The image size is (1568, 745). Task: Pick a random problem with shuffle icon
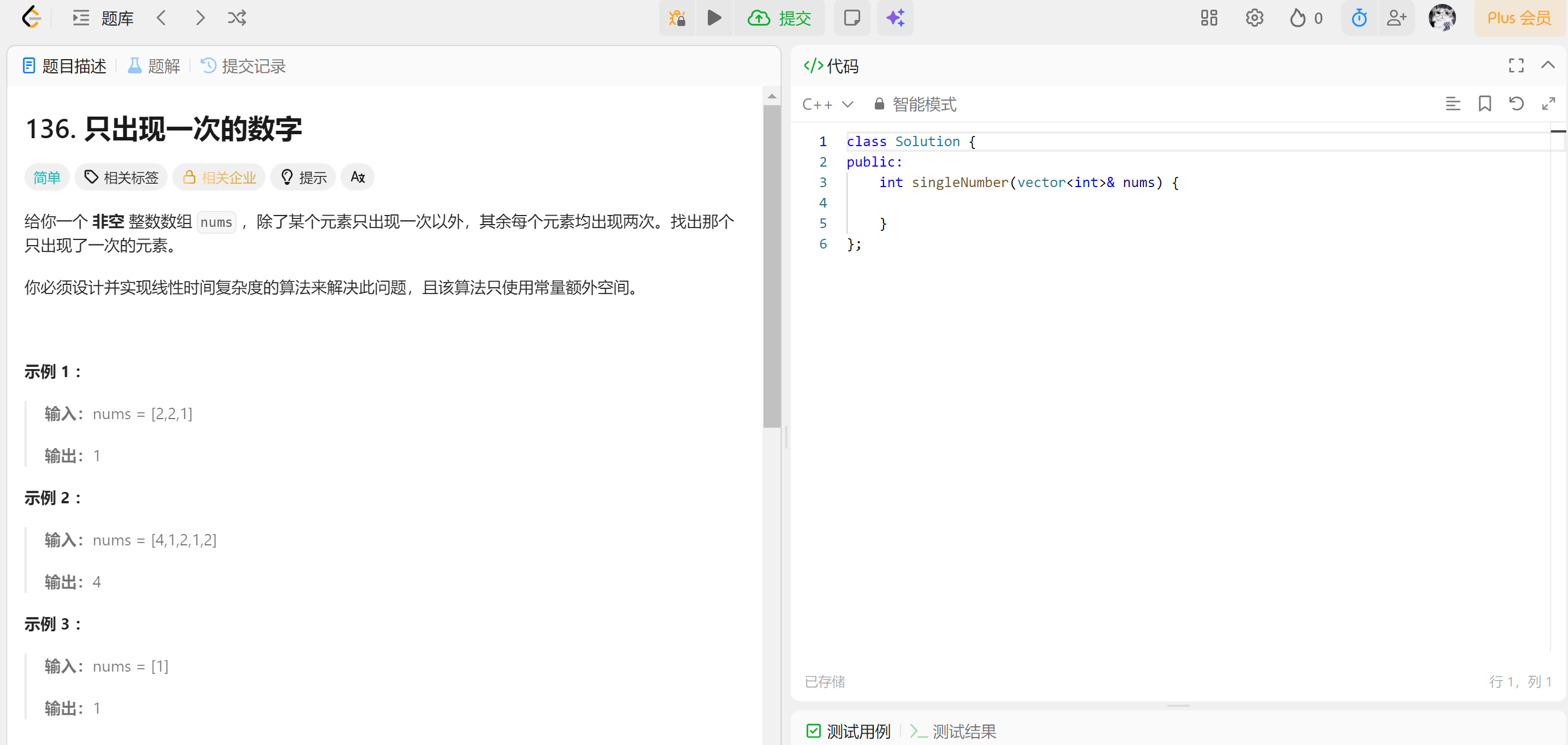(237, 18)
